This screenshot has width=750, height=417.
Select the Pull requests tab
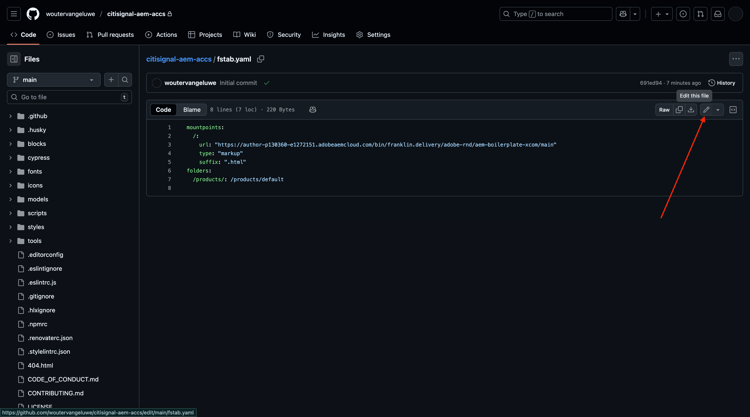(x=110, y=34)
